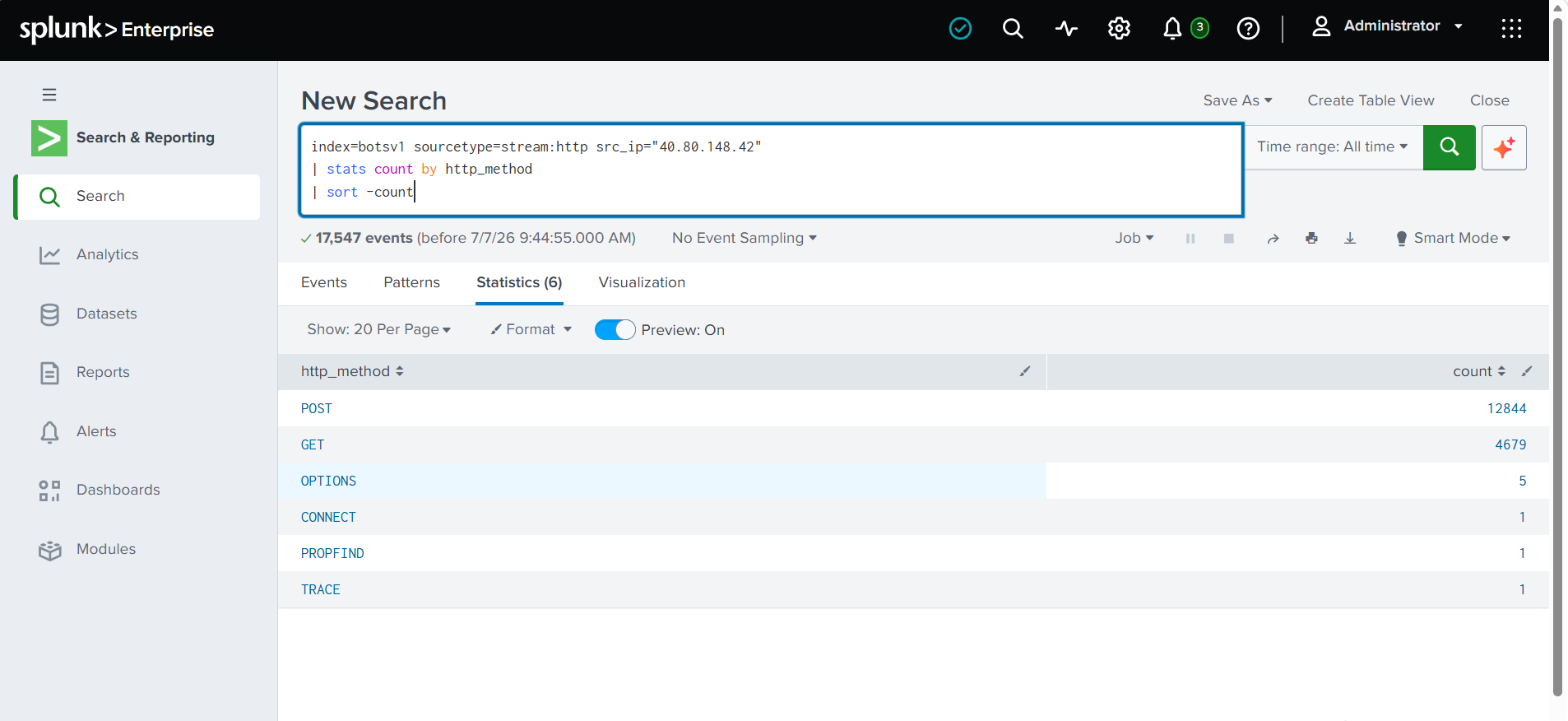This screenshot has height=721, width=1568.
Task: Select Search in sidebar navigation
Action: tap(137, 197)
